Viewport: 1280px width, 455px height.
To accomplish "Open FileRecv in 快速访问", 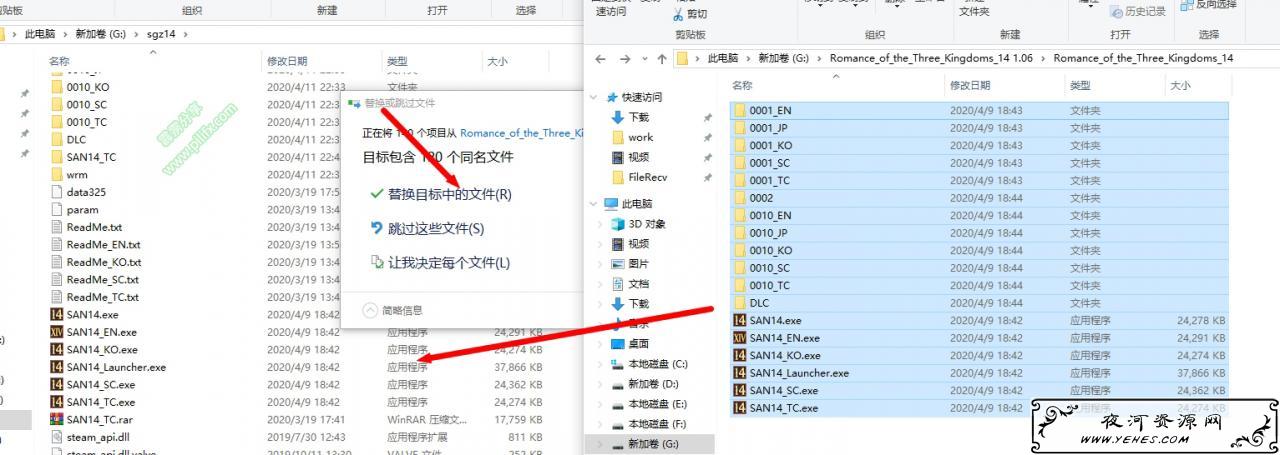I will point(647,177).
